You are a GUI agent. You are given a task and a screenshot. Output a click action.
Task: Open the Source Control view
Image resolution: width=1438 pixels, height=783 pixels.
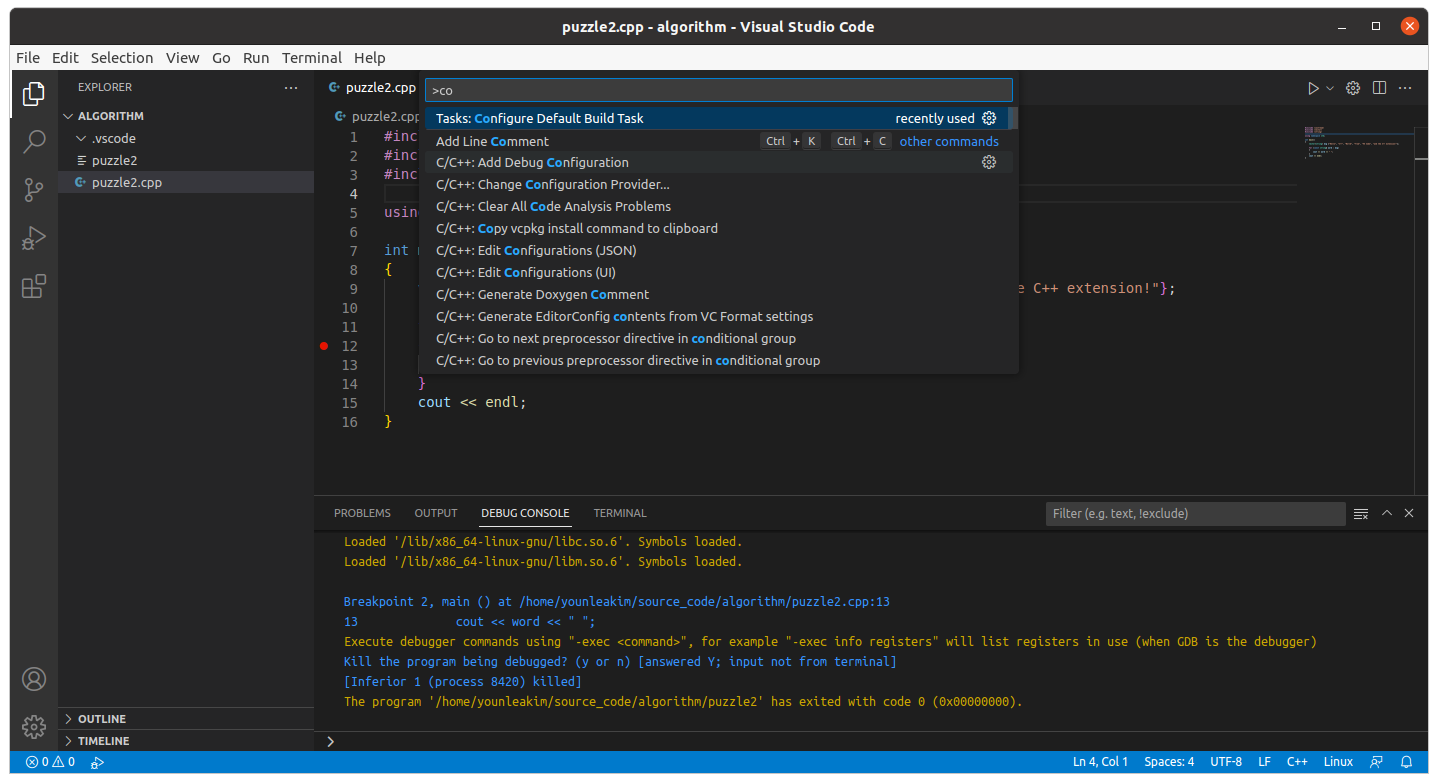pos(34,190)
